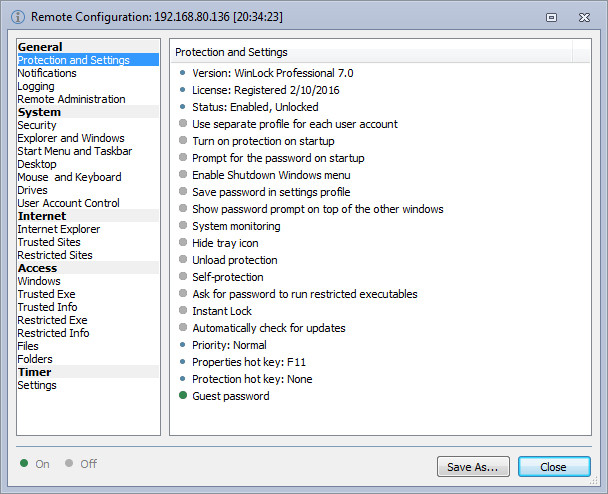The width and height of the screenshot is (608, 494).
Task: Click the gray Off legend indicator
Action: click(x=69, y=463)
